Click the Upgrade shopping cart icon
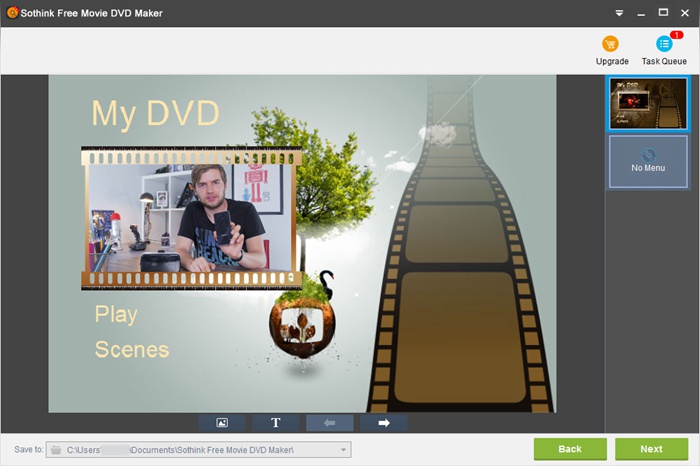 coord(610,44)
